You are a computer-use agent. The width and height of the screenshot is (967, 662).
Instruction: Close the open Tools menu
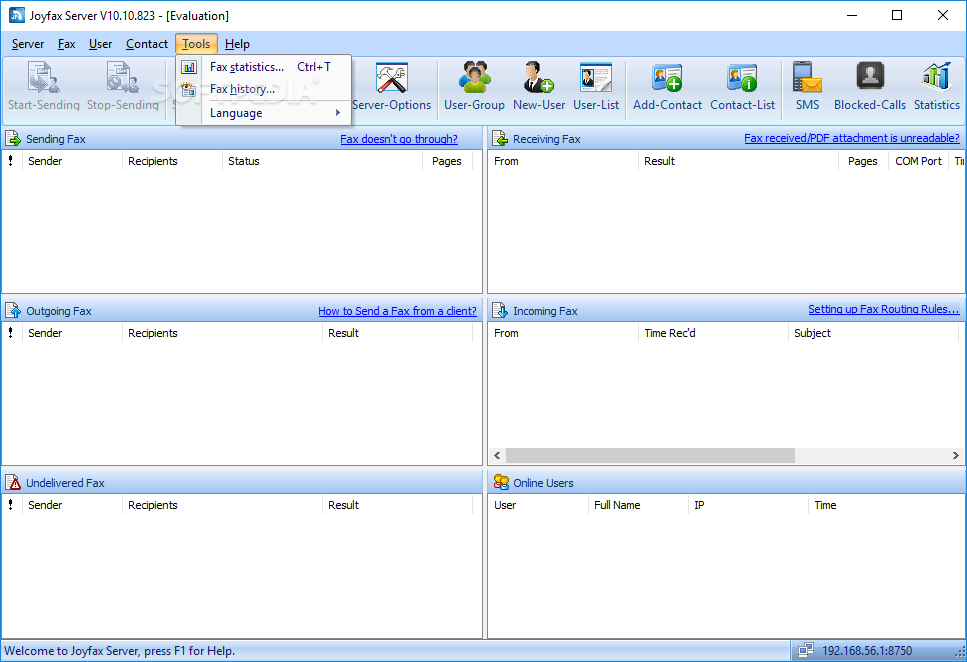tap(196, 44)
